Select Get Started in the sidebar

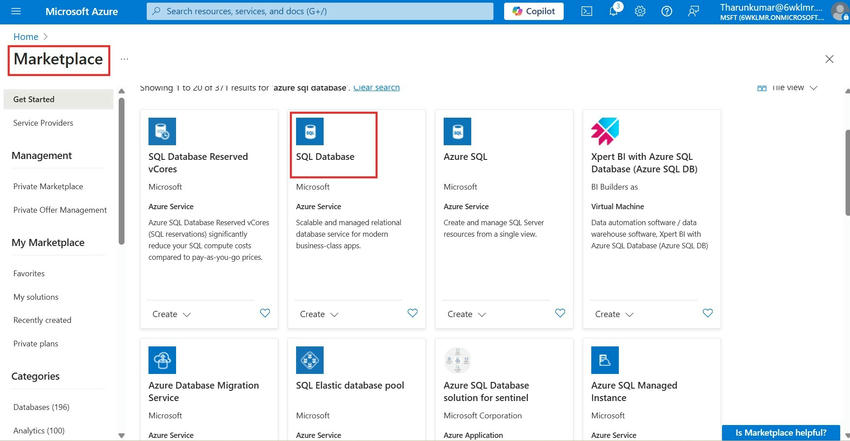(x=58, y=99)
